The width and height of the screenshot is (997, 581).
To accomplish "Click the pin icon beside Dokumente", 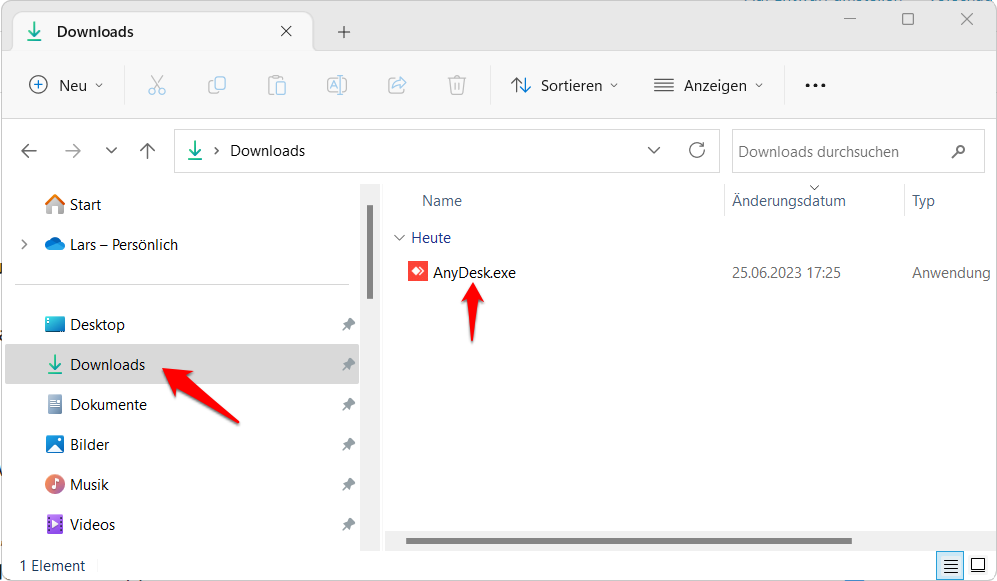I will tap(348, 405).
